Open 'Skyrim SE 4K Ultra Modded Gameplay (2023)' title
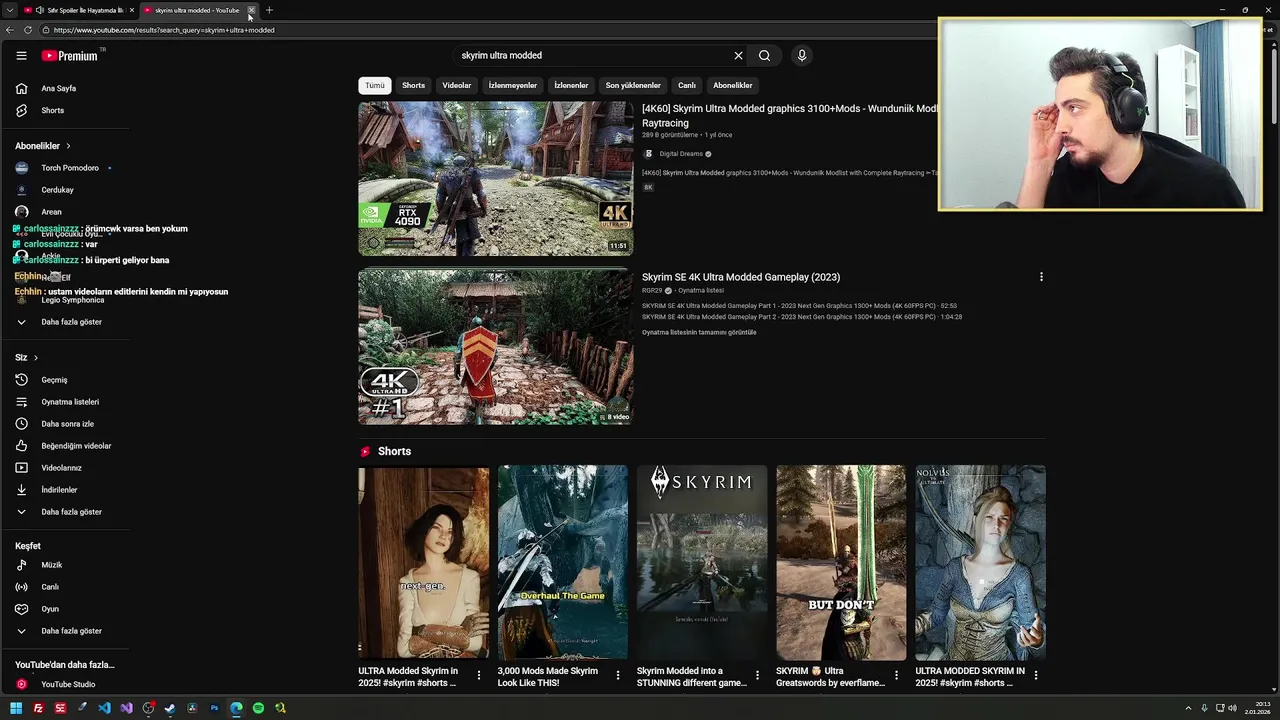The width and height of the screenshot is (1280, 720). click(741, 277)
